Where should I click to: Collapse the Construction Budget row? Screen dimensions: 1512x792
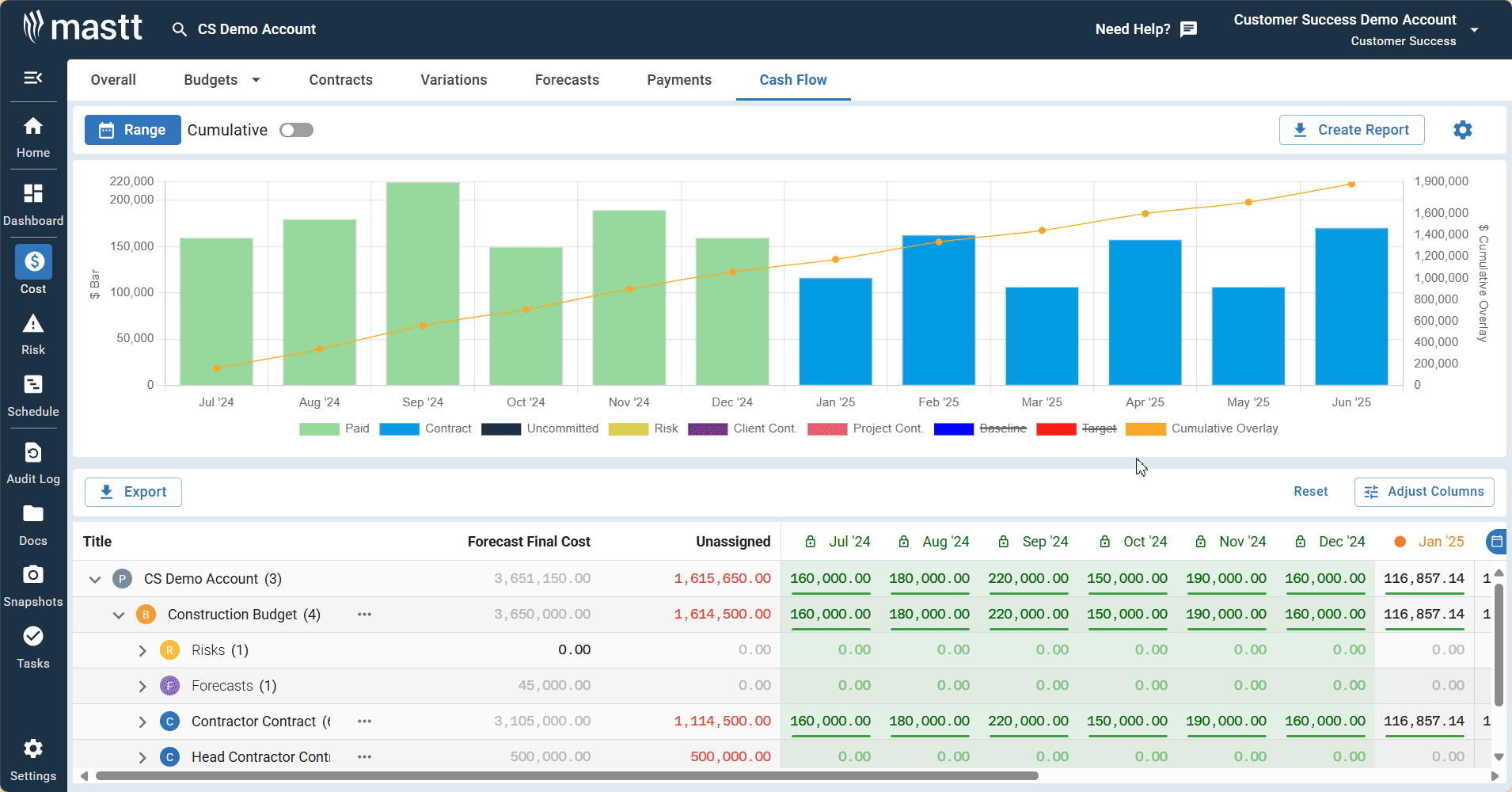tap(118, 615)
